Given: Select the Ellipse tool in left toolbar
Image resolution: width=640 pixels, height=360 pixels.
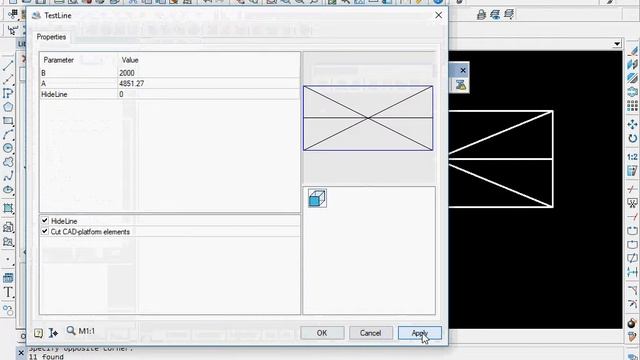Looking at the screenshot, I should pos(8,190).
